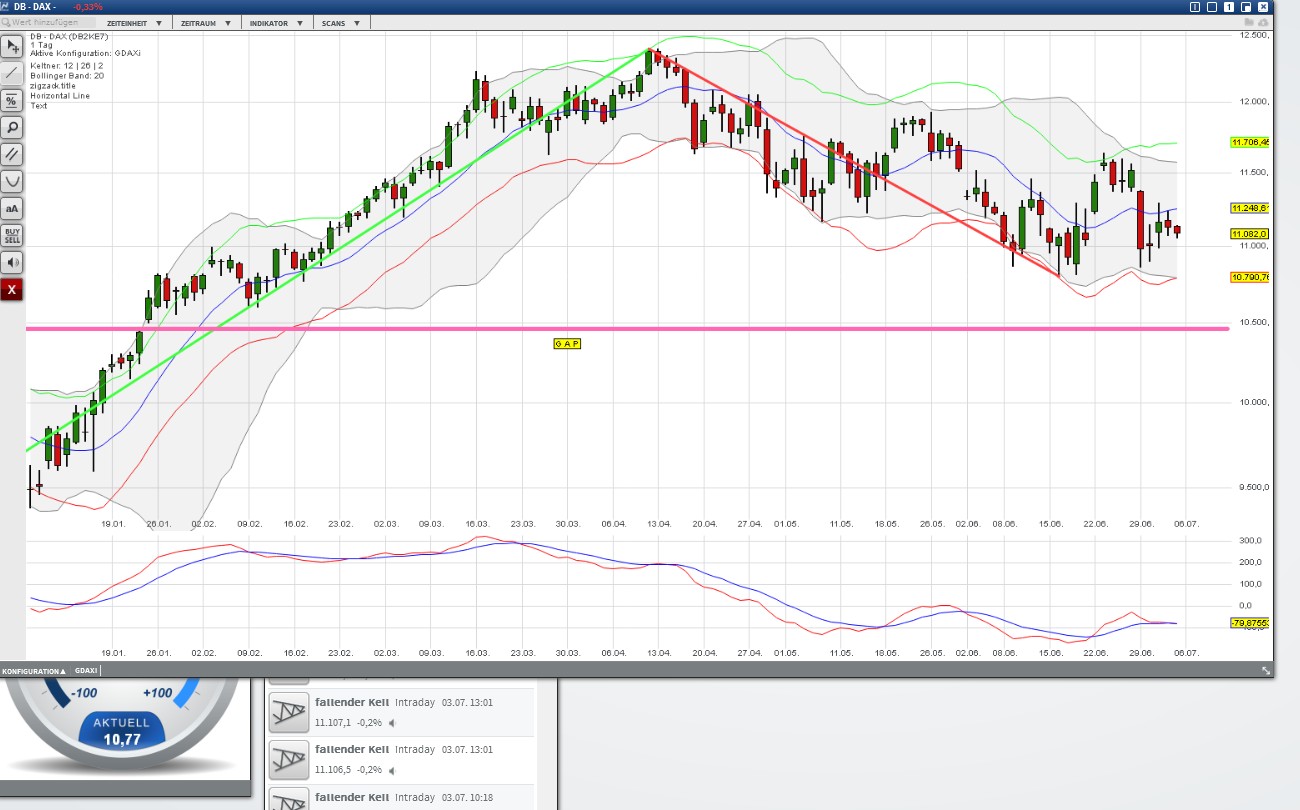Activate the magnifier zoom tool
This screenshot has width=1300, height=810.
point(12,127)
